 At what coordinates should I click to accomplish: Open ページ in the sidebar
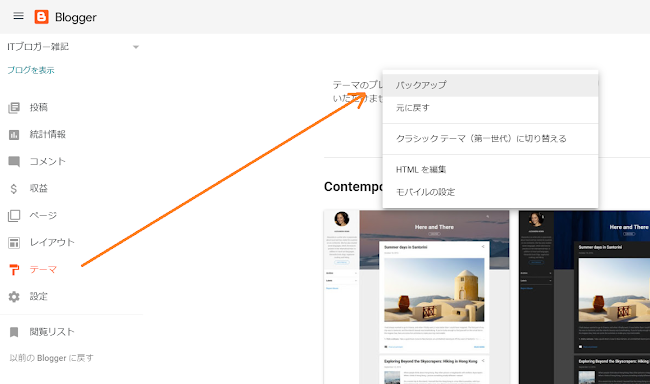pos(43,215)
